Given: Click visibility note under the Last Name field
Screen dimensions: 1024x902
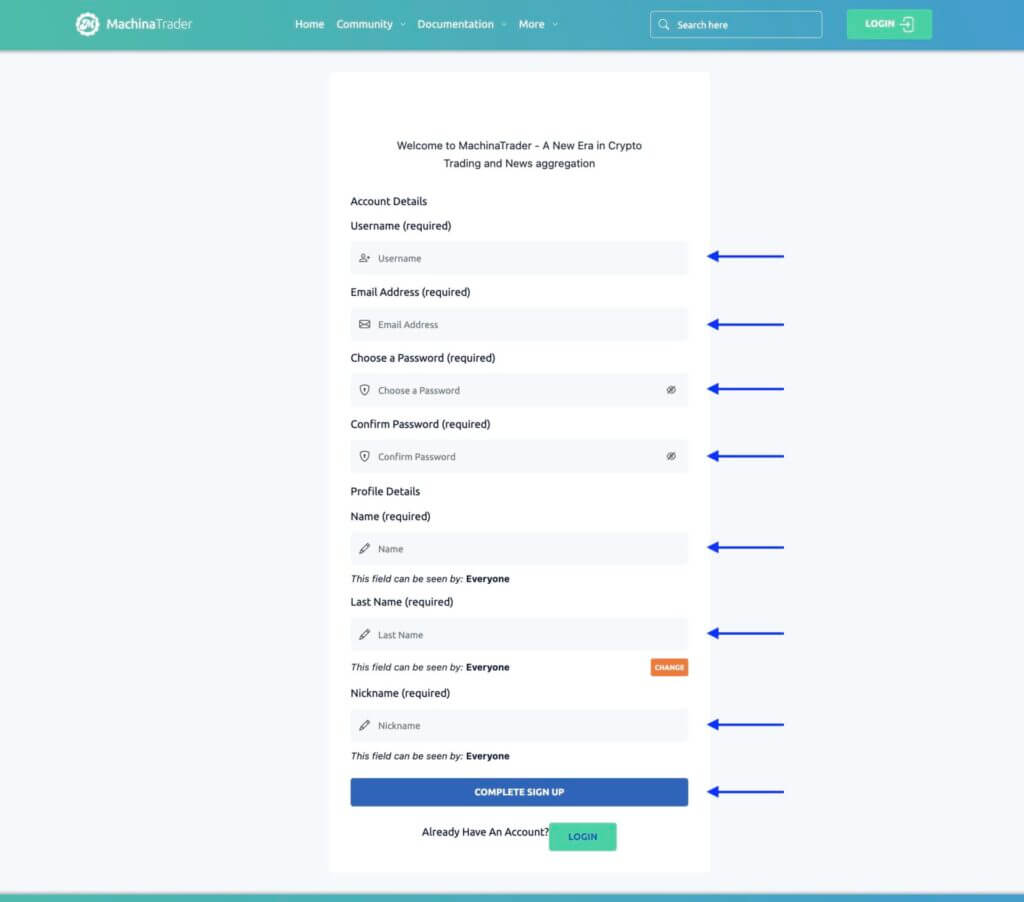Looking at the screenshot, I should (x=430, y=667).
